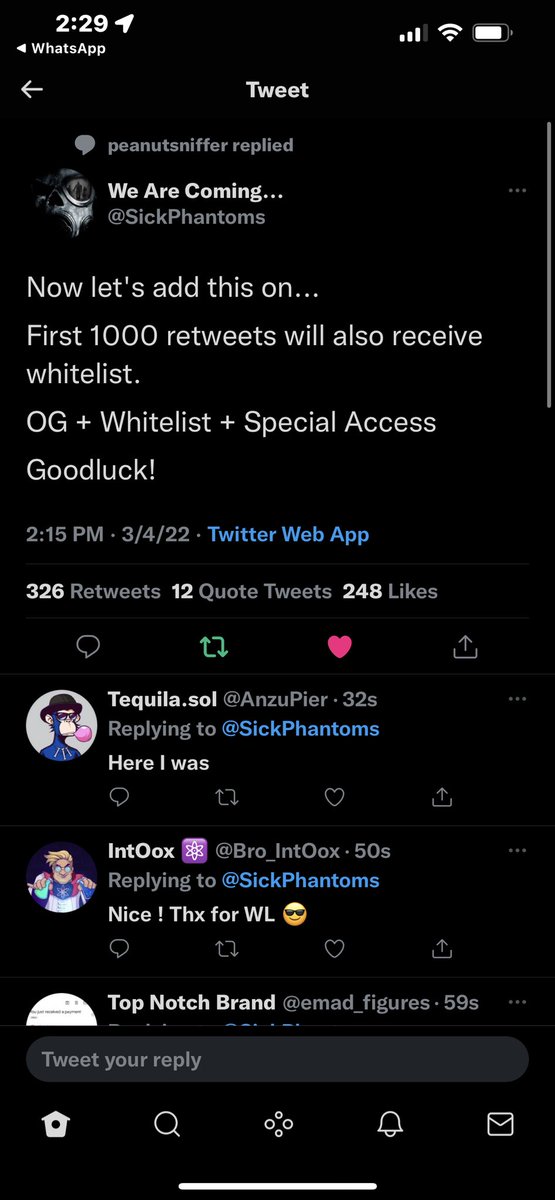Open the Twitter Web App link
This screenshot has height=1200, width=555.
[x=288, y=534]
